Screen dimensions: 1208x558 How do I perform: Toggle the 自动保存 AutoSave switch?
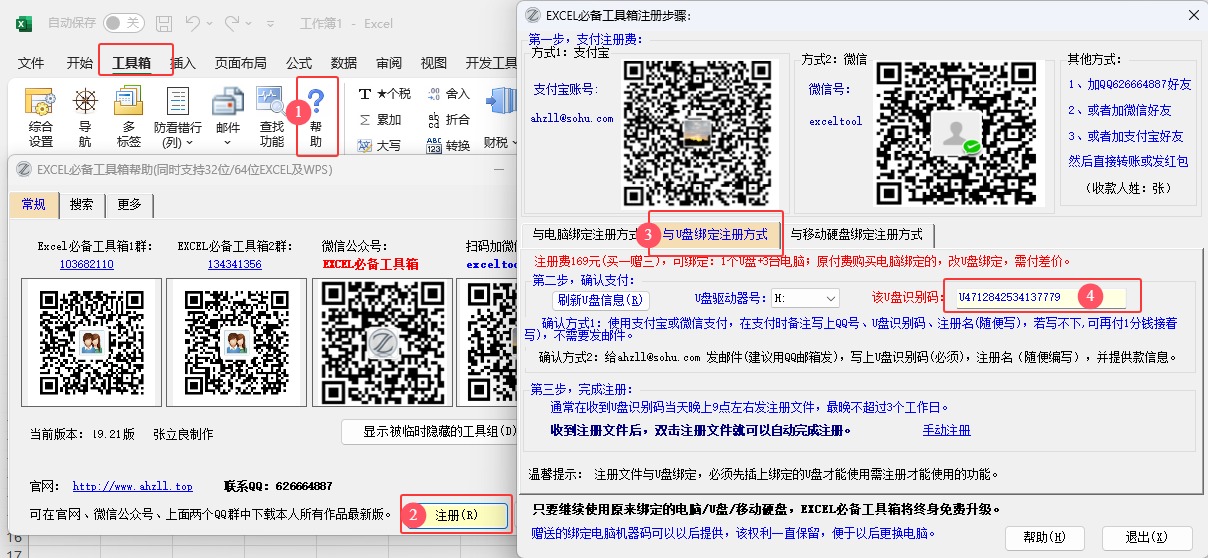(x=123, y=22)
